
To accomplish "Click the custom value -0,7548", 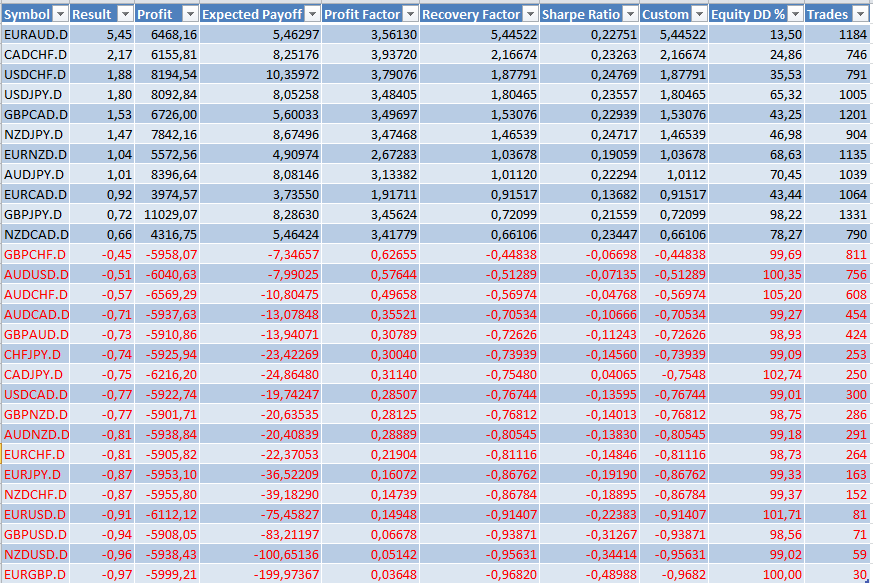I will pyautogui.click(x=684, y=375).
